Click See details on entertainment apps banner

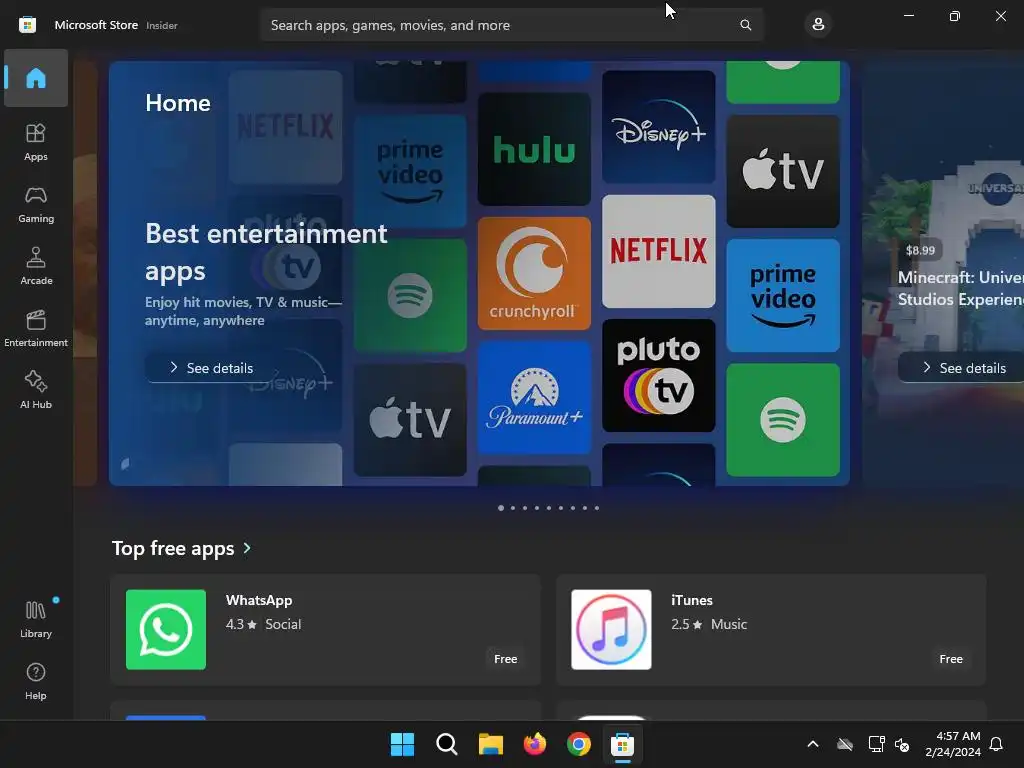pos(212,368)
